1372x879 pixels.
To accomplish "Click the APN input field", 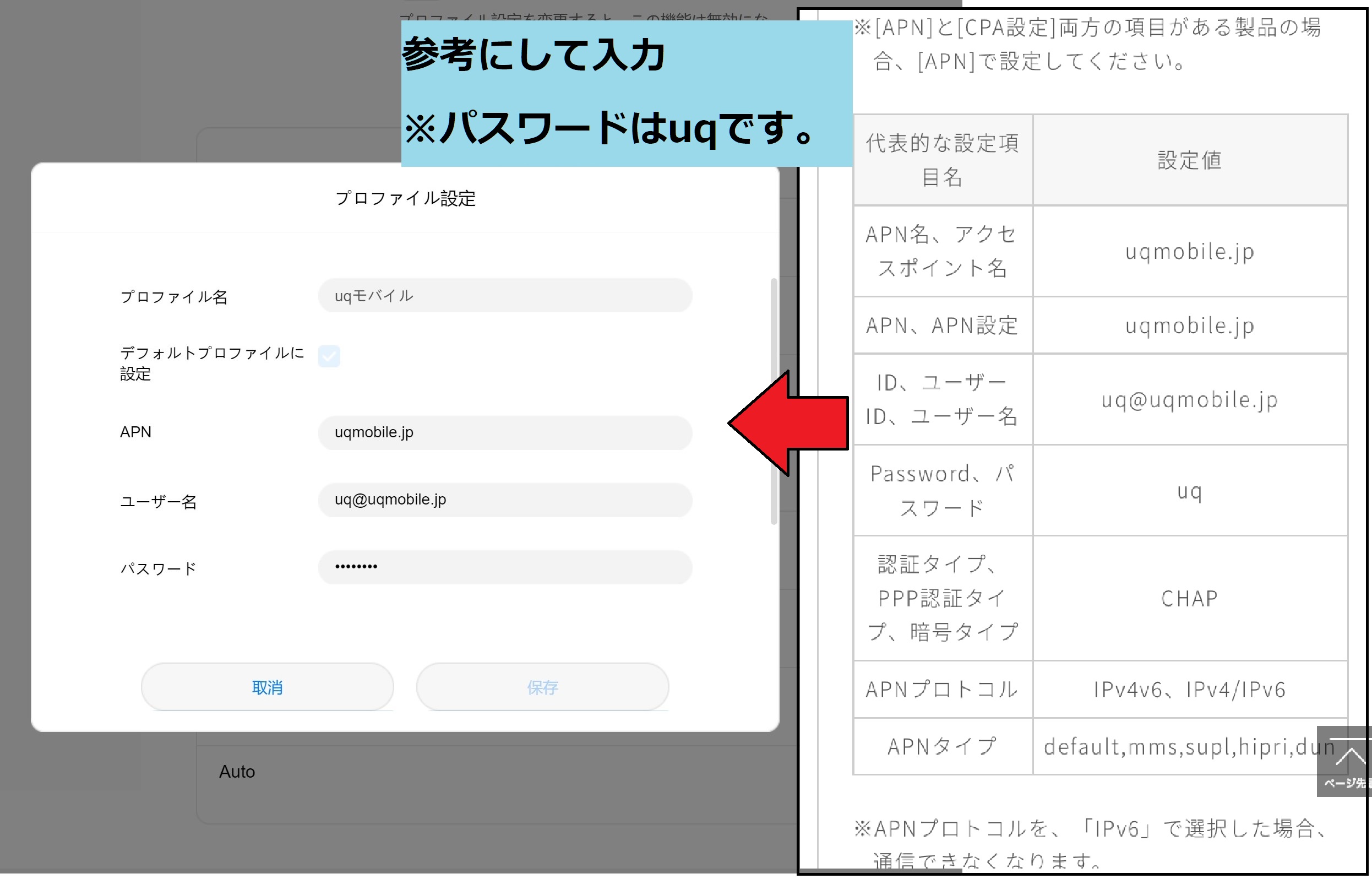I will (505, 433).
